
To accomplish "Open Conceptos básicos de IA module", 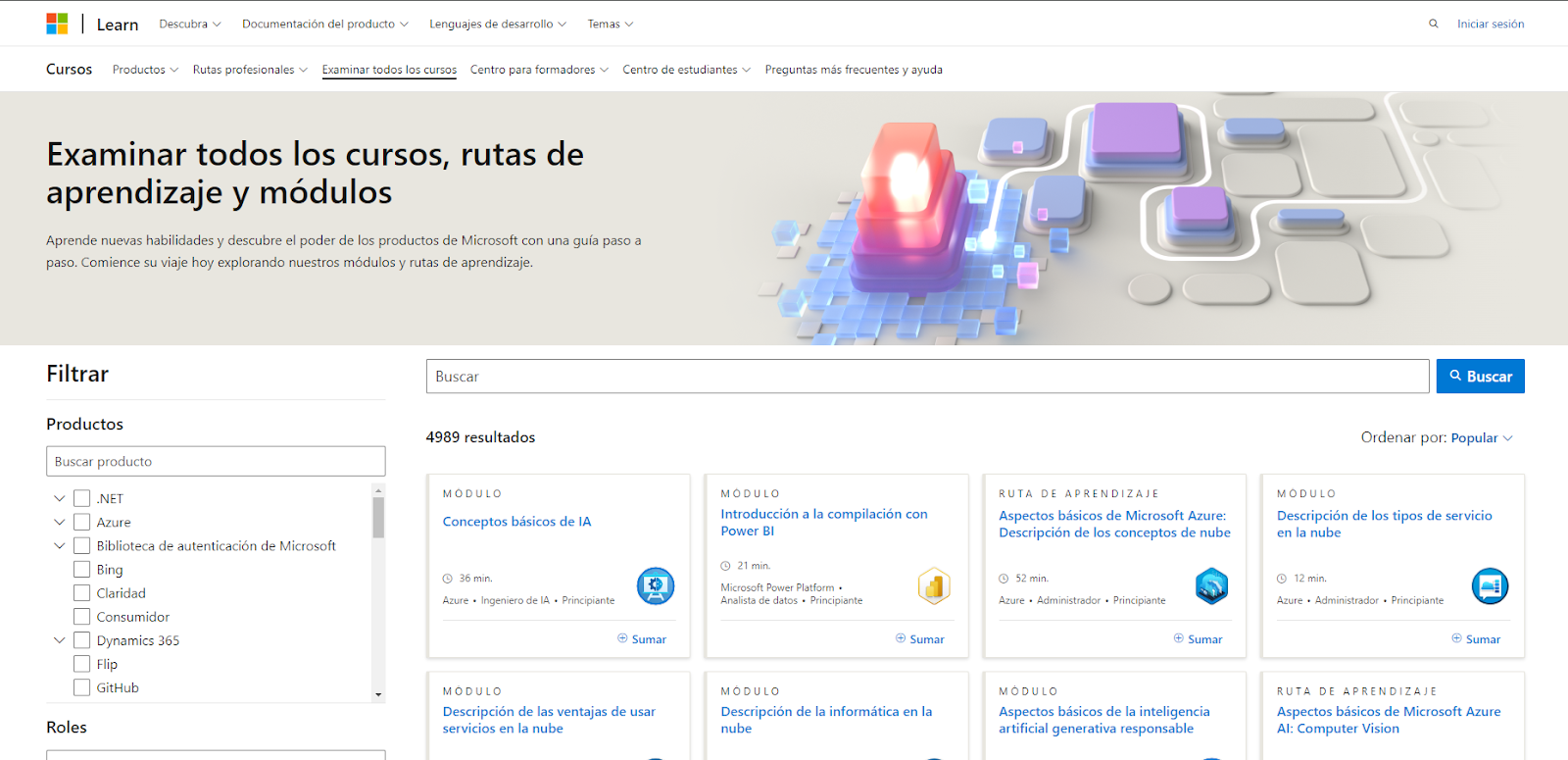I will 516,522.
